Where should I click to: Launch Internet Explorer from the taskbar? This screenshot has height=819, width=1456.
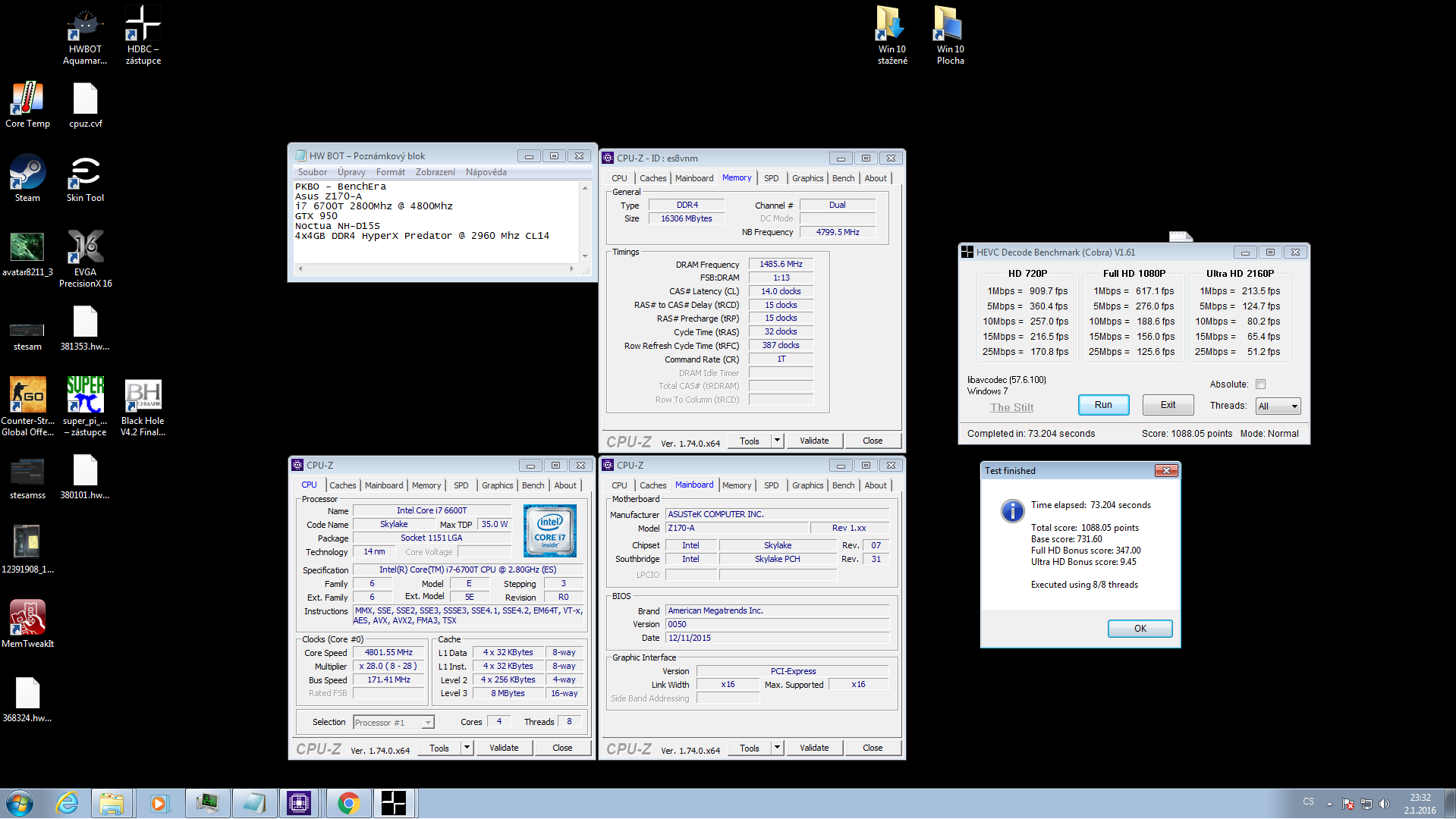coord(67,803)
